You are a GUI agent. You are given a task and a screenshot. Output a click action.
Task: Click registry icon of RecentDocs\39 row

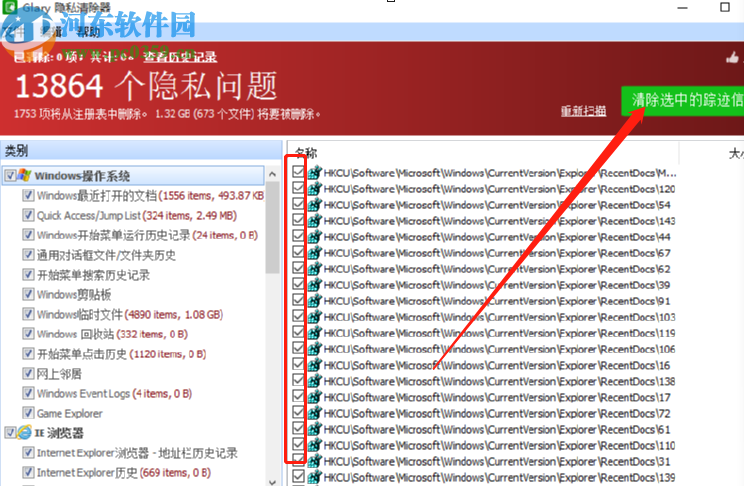tap(315, 285)
